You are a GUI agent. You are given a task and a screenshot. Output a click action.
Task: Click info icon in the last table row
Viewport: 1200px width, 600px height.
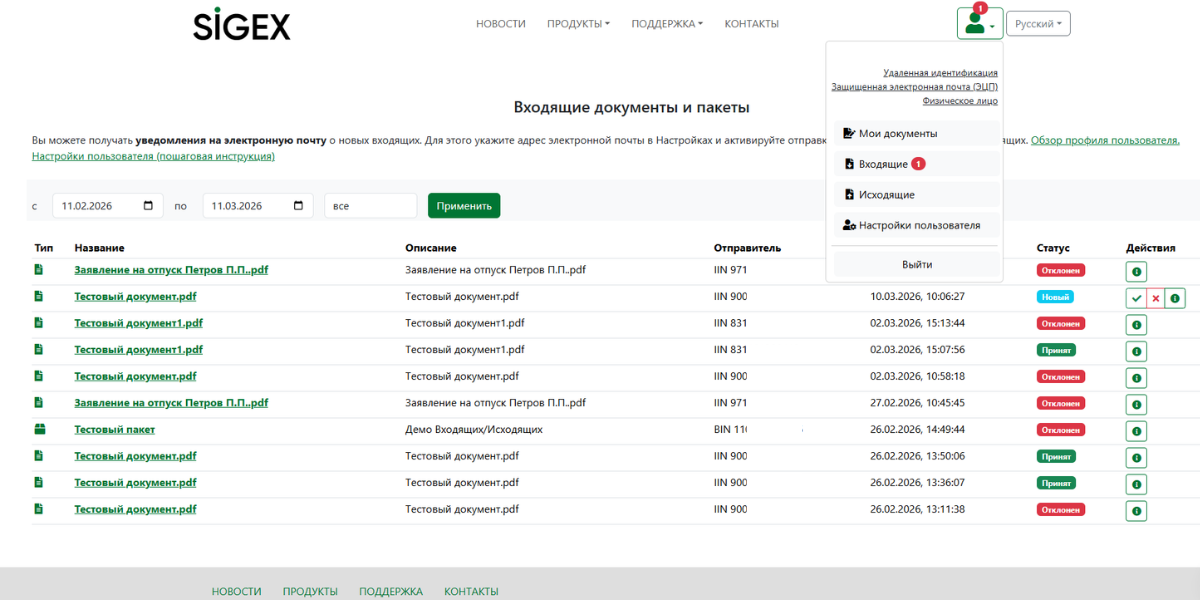[x=1136, y=511]
